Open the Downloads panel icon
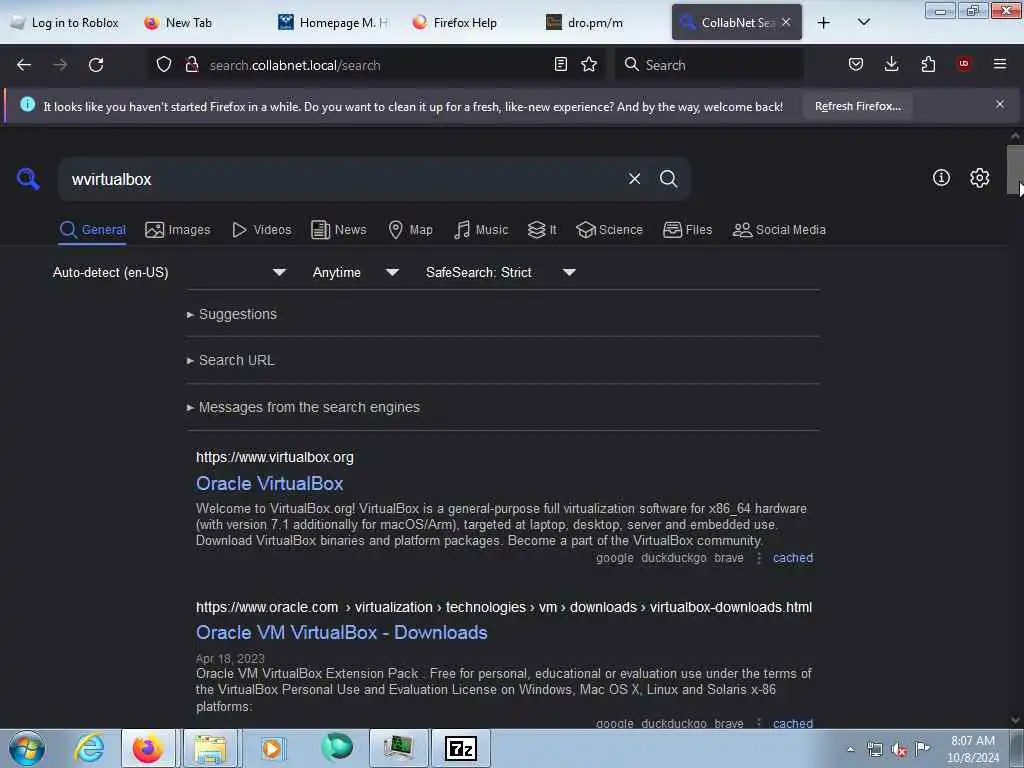Viewport: 1024px width, 768px height. pyautogui.click(x=891, y=64)
